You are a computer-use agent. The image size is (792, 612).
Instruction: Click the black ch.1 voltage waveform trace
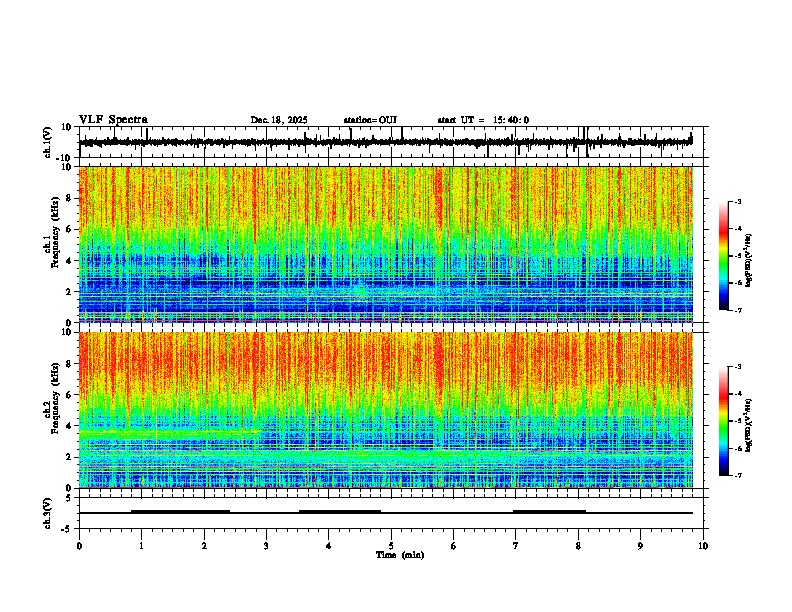pyautogui.click(x=386, y=142)
